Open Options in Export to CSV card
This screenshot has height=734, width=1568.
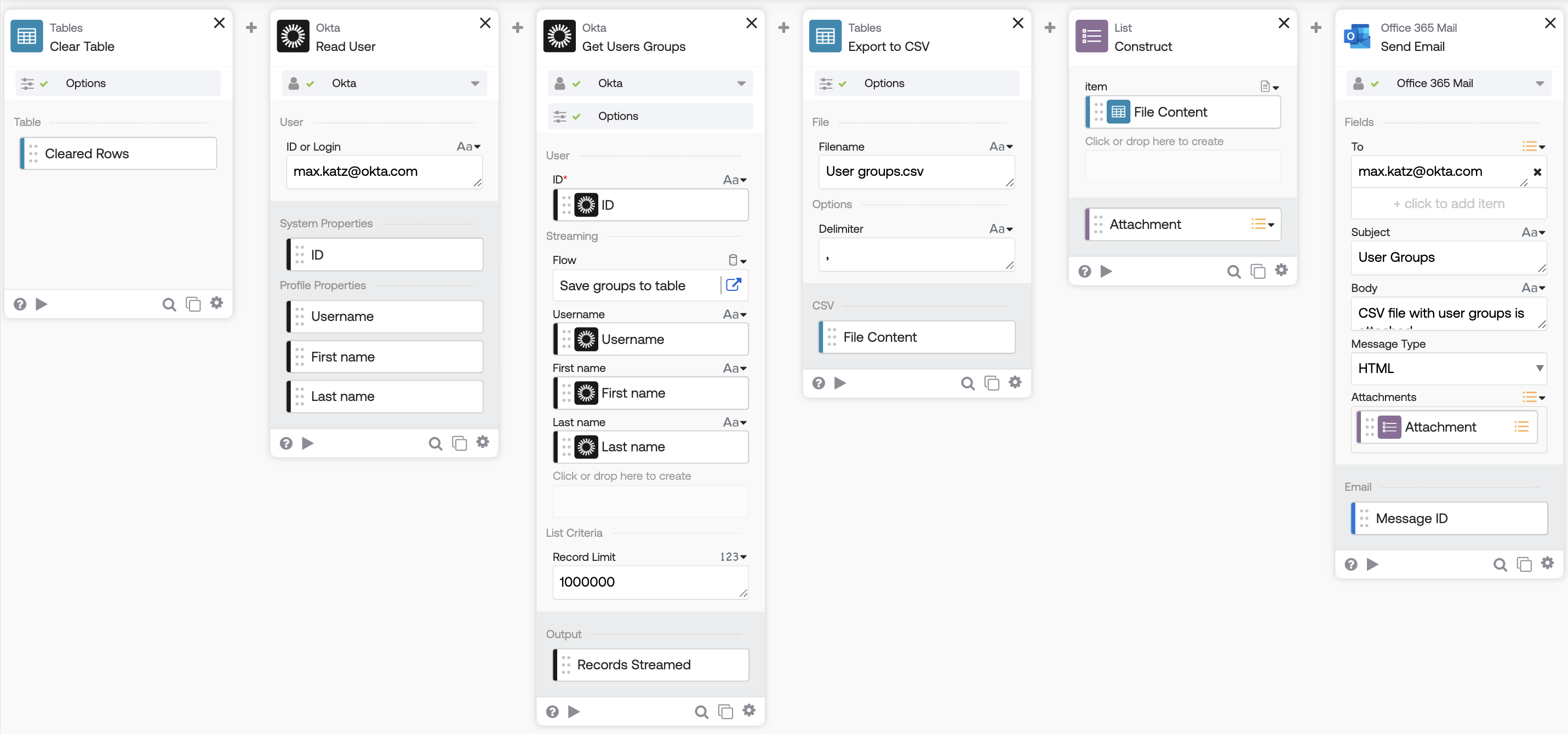coord(883,83)
